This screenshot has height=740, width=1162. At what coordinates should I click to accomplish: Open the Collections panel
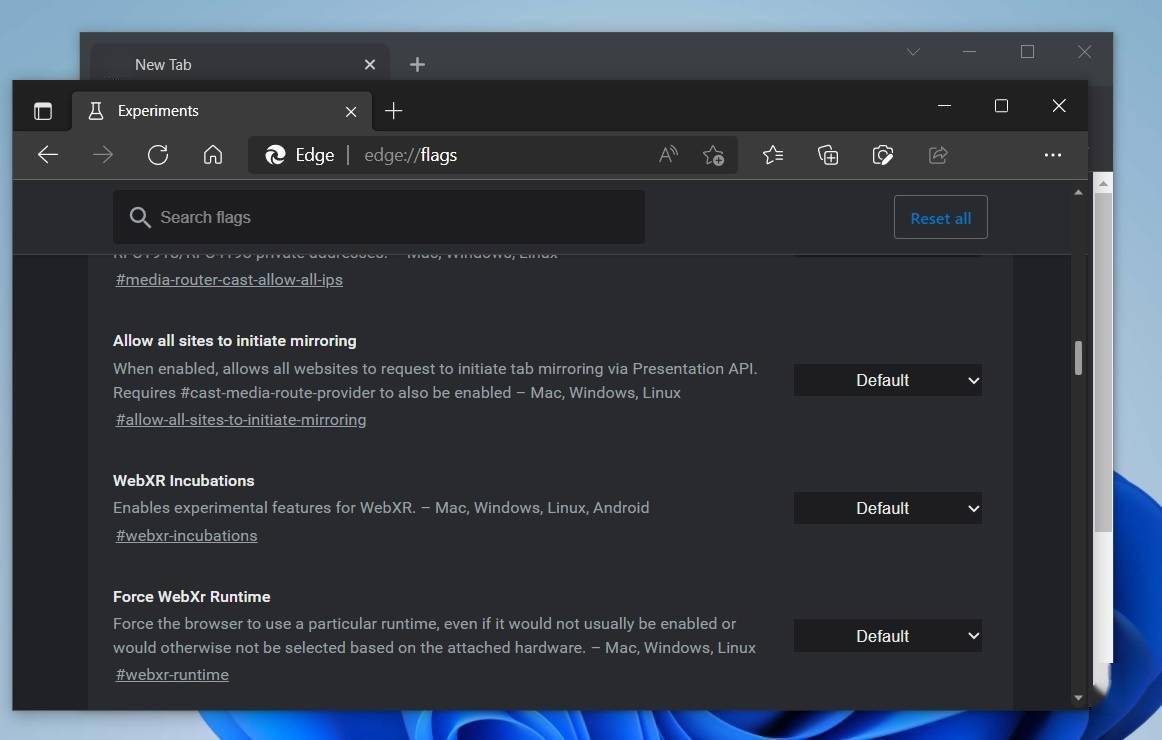827,155
